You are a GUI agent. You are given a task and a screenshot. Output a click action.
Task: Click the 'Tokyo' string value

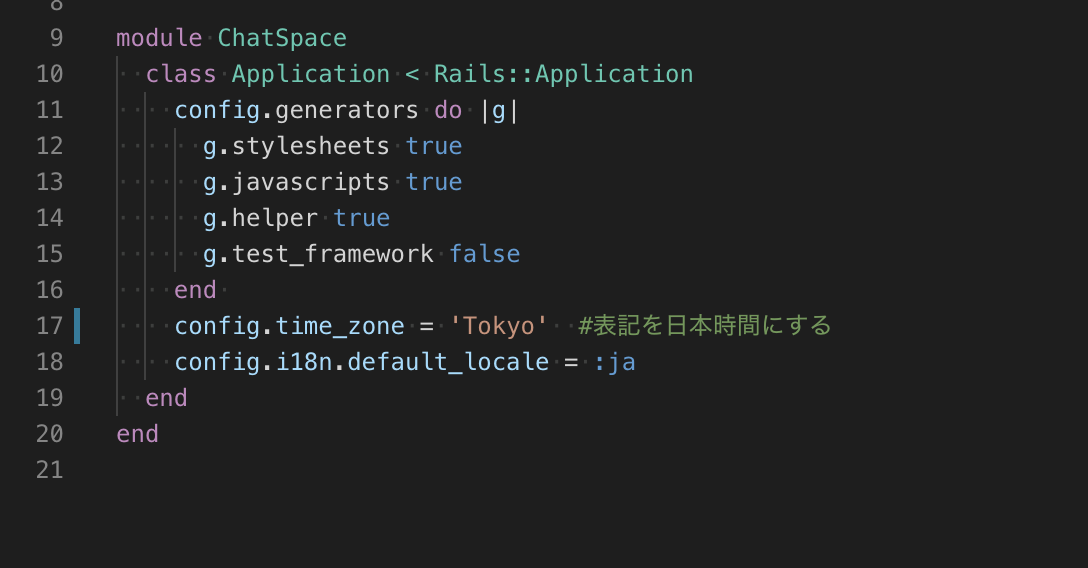pos(498,326)
